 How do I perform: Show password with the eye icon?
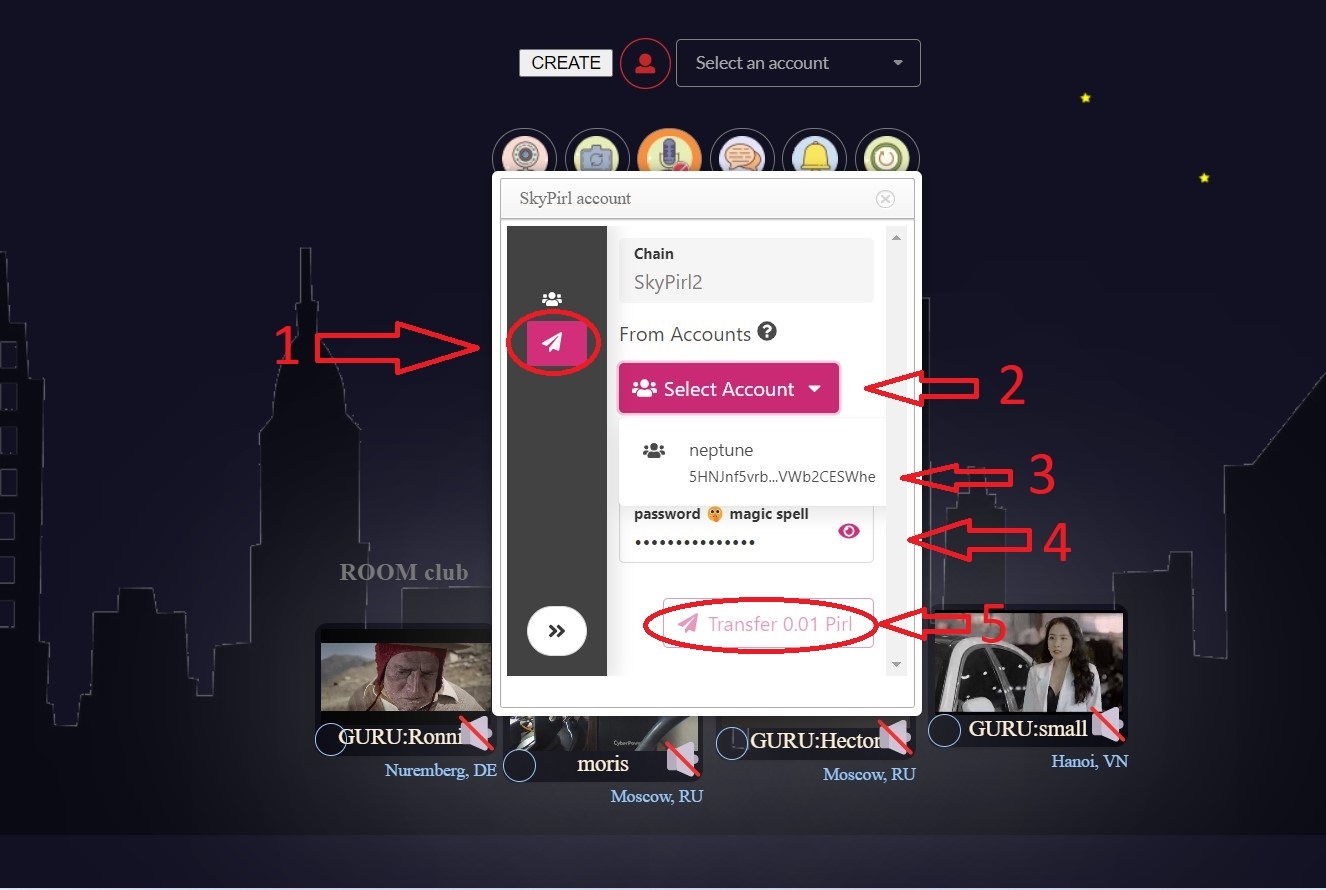(x=848, y=531)
